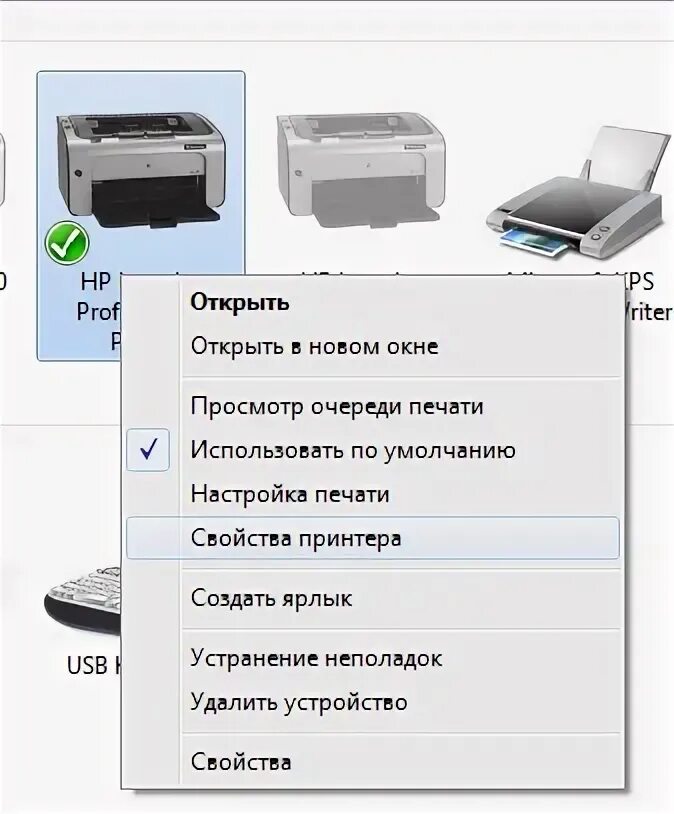Click the green default-printer checkmark badge
Image resolution: width=674 pixels, height=814 pixels.
pyautogui.click(x=67, y=243)
